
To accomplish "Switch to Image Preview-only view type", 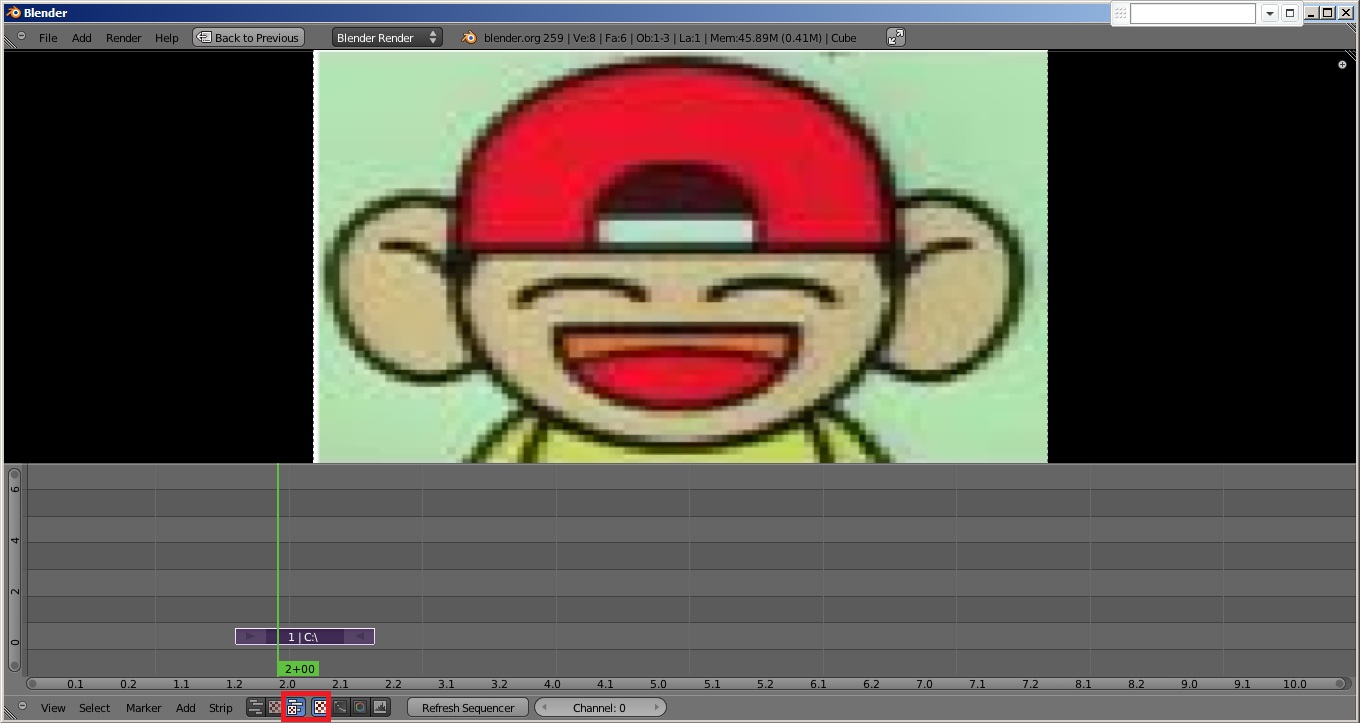I will click(x=275, y=707).
